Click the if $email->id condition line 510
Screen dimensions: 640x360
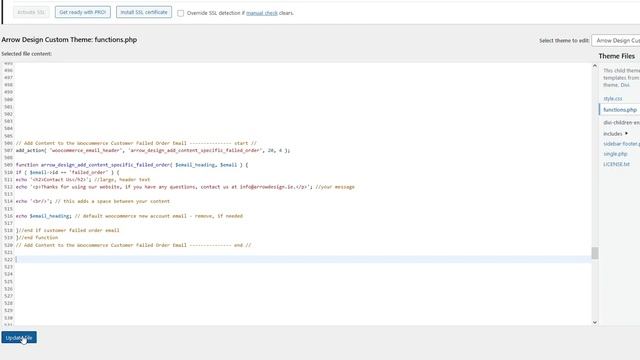point(67,172)
